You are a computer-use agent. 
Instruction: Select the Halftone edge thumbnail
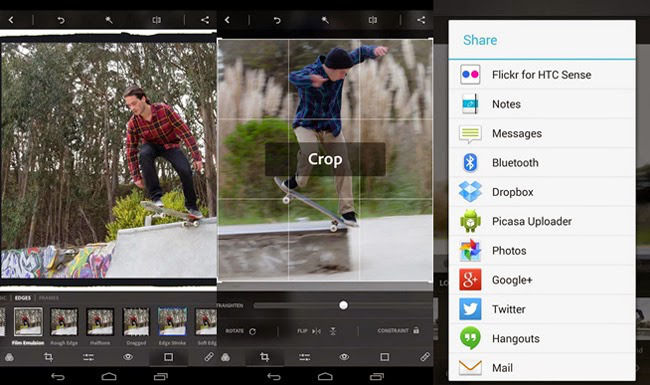(x=100, y=321)
